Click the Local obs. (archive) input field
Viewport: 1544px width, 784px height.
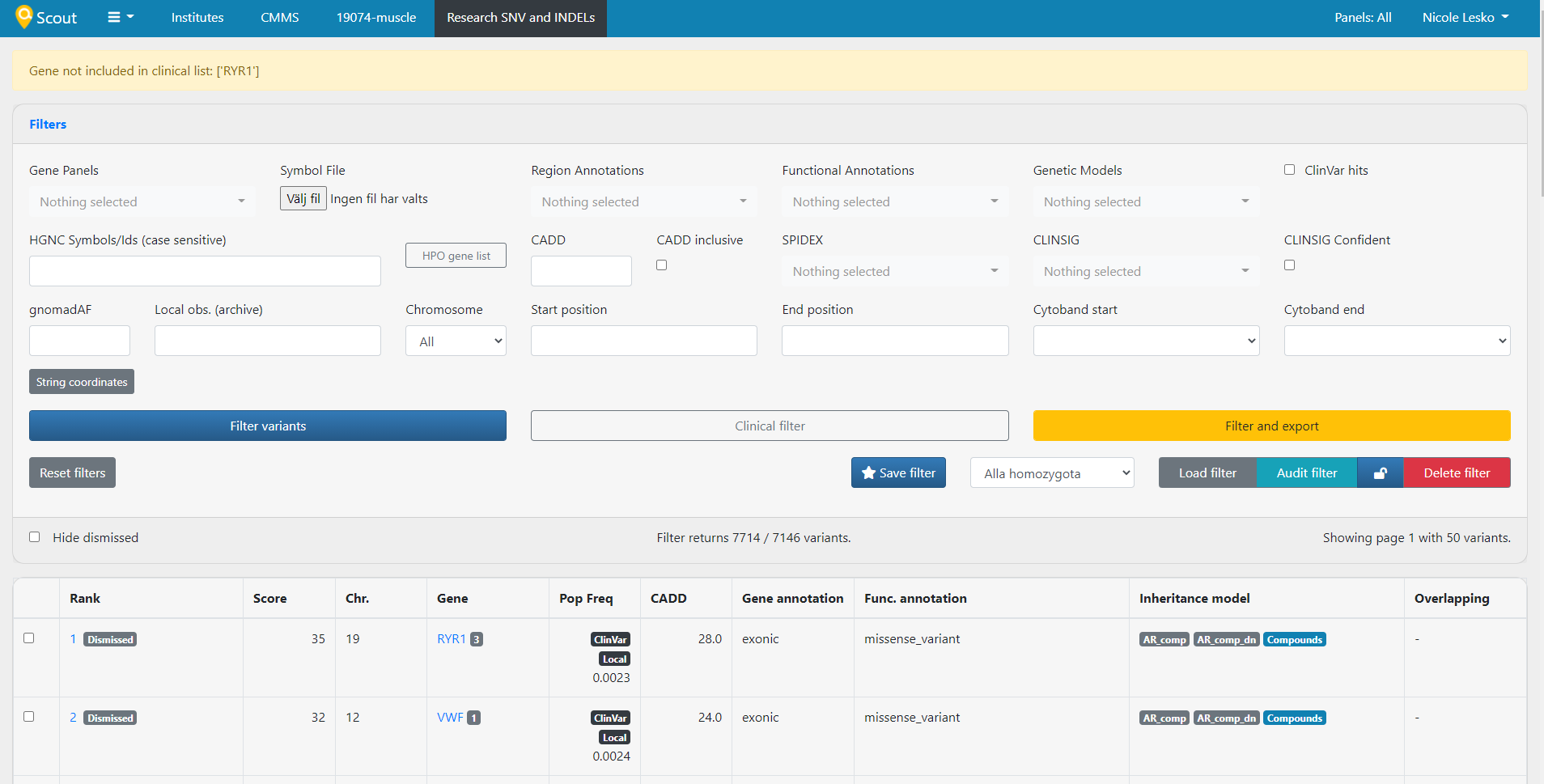tap(268, 341)
